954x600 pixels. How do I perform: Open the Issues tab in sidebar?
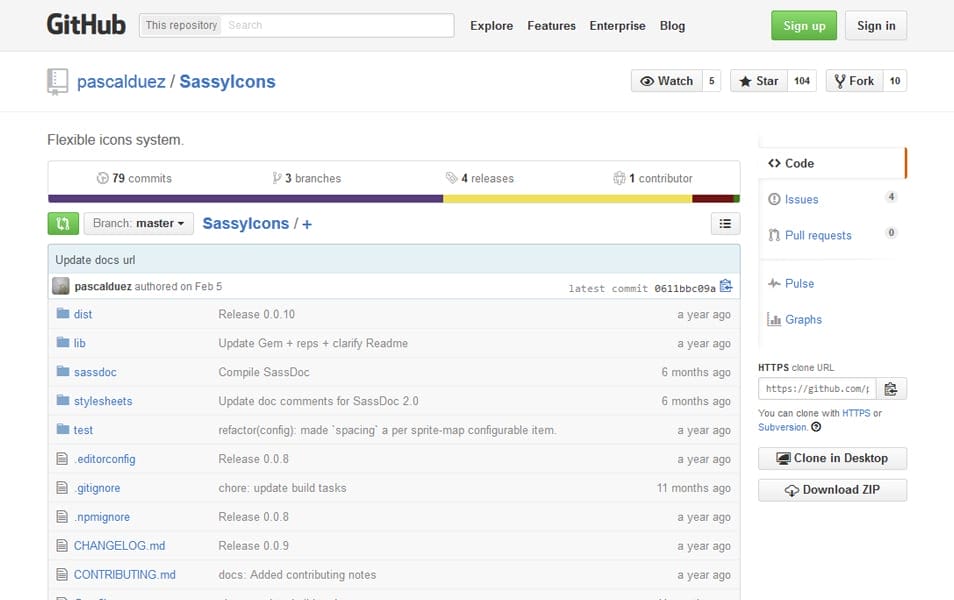801,199
